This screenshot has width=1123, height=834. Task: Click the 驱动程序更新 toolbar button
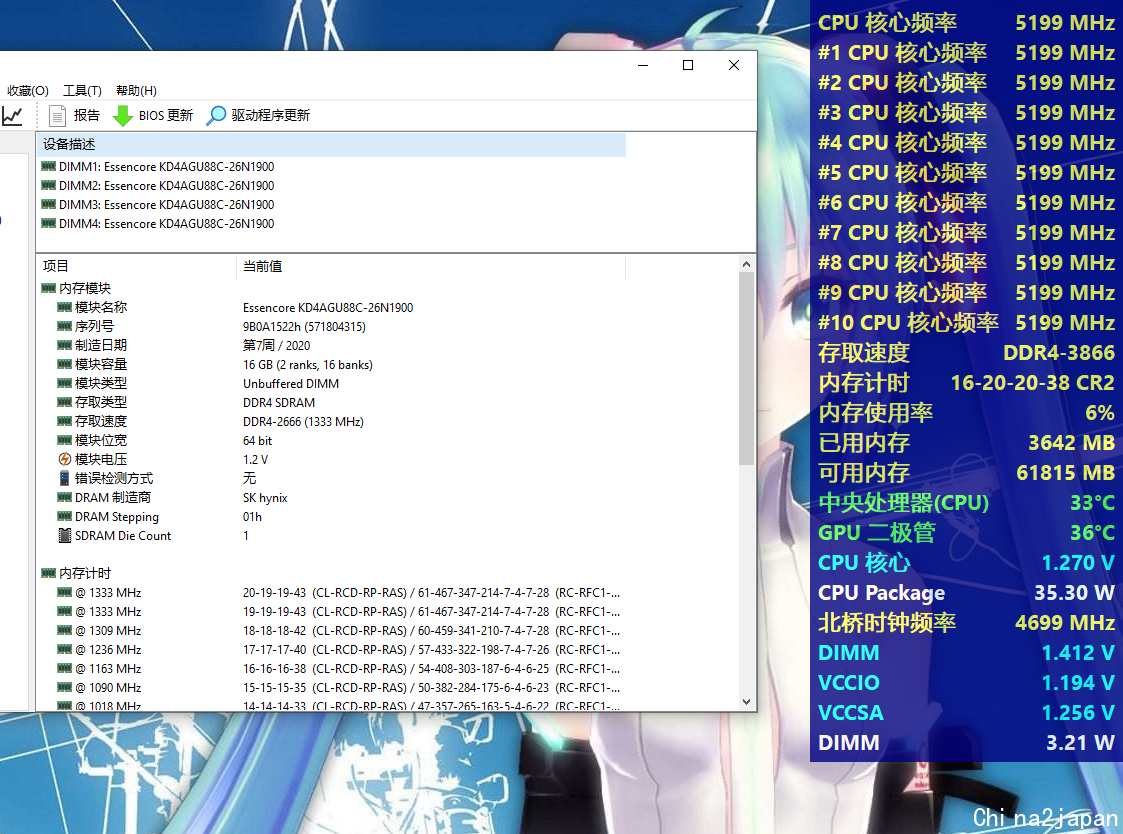coord(258,115)
